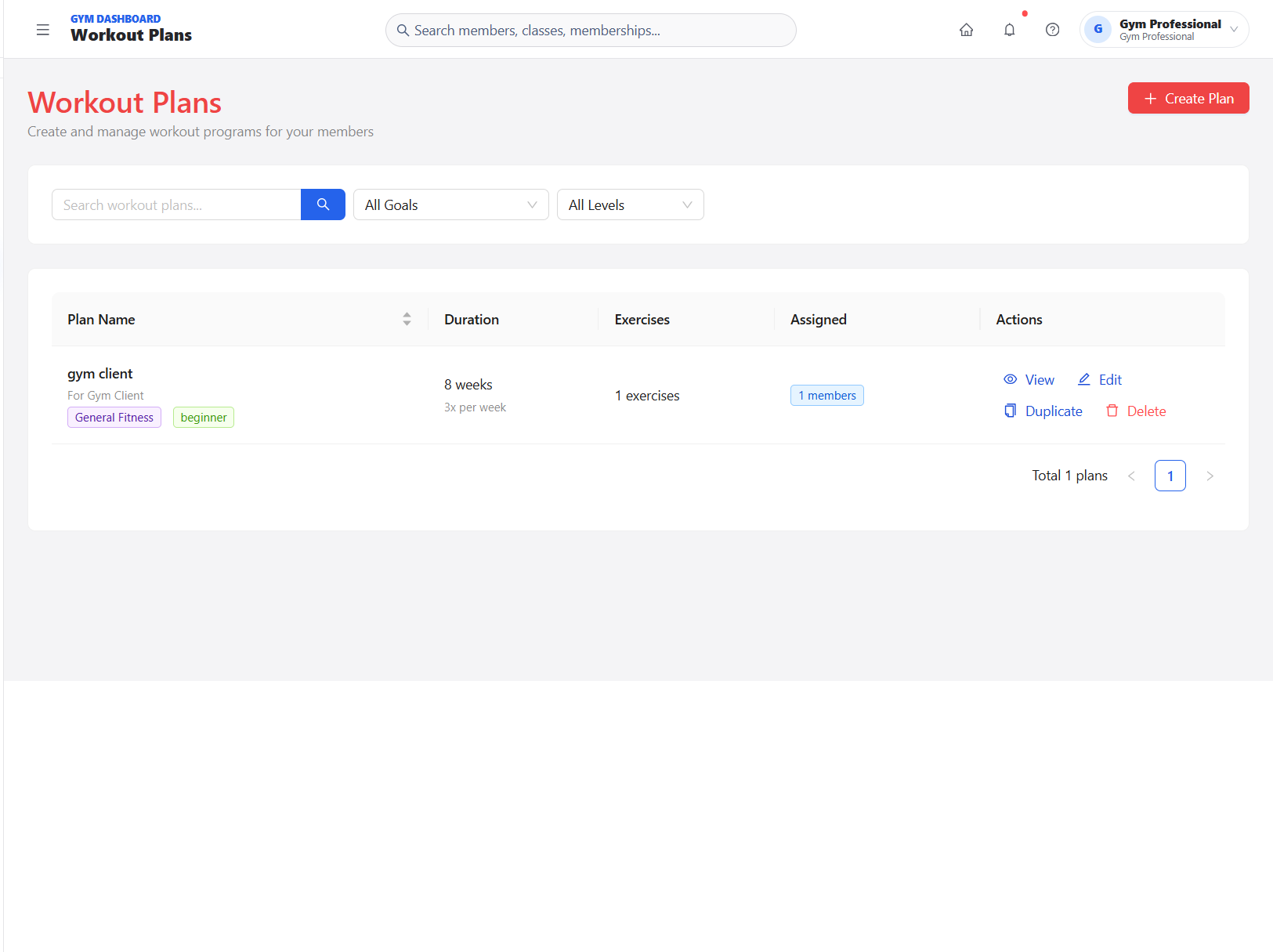Select pagination page 1
Screen dimensions: 1273x952
click(x=1170, y=476)
